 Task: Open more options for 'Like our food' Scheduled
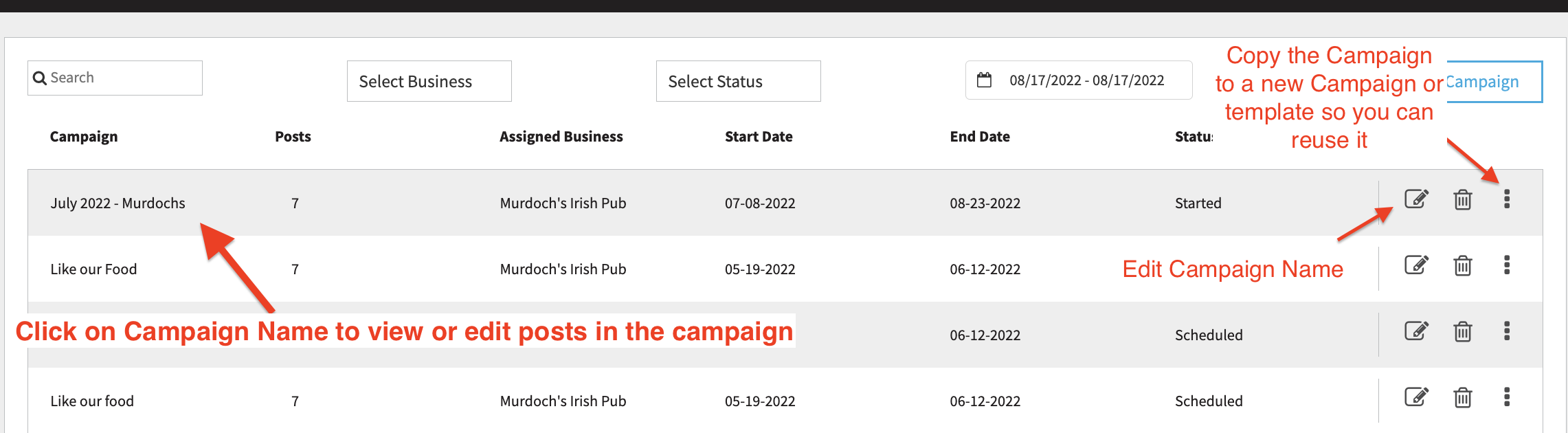[1507, 397]
